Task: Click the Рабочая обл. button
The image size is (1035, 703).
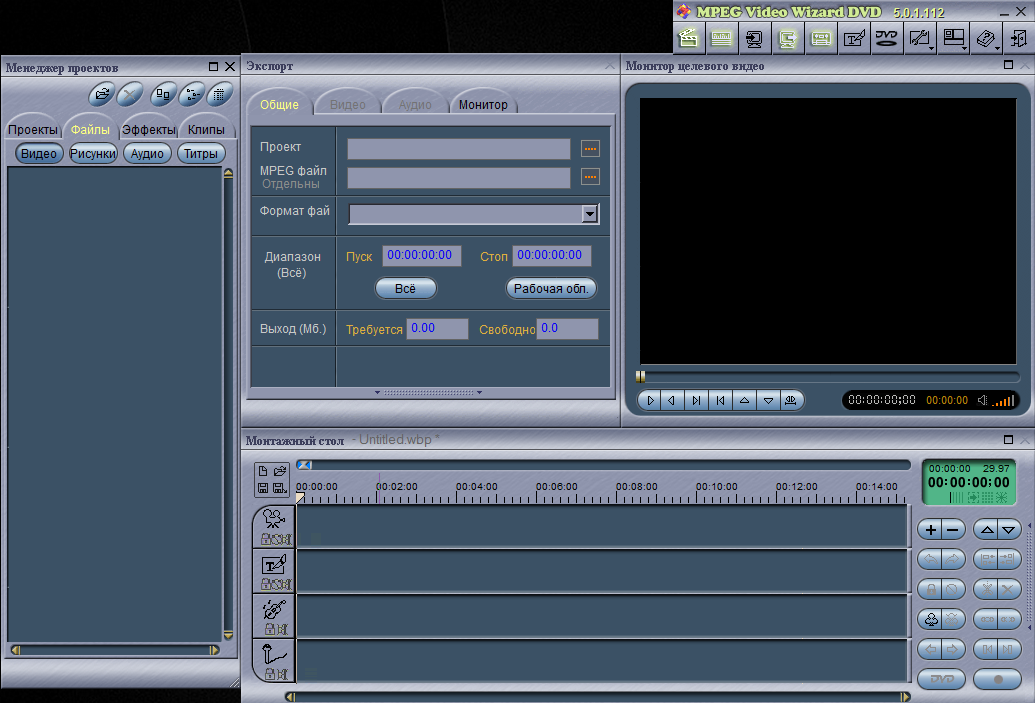Action: coord(552,289)
